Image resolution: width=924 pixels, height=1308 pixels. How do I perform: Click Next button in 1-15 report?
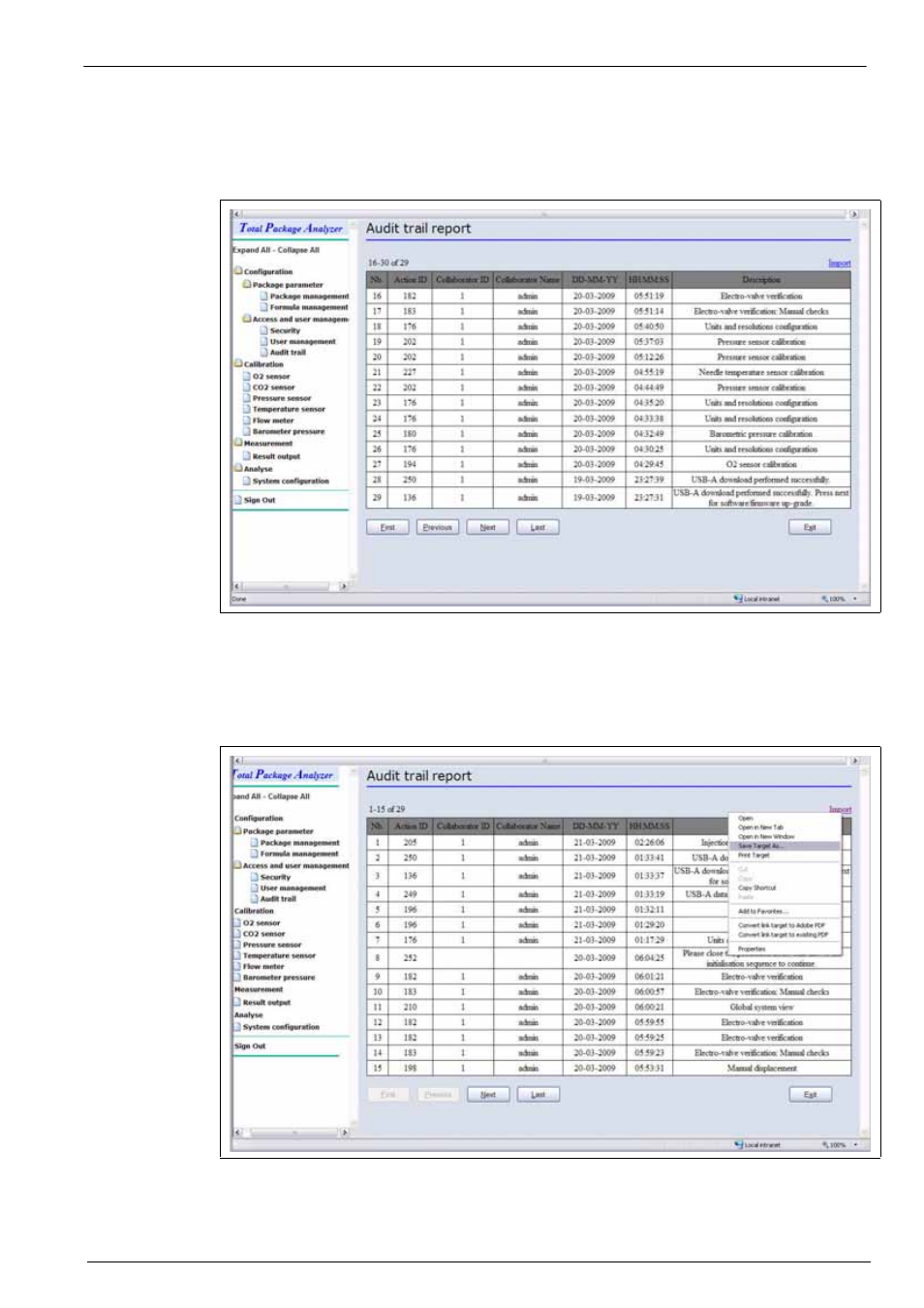(487, 1094)
